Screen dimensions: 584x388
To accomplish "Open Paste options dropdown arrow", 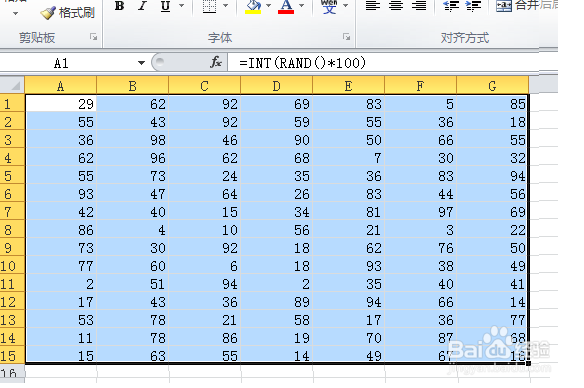I will [x=15, y=13].
